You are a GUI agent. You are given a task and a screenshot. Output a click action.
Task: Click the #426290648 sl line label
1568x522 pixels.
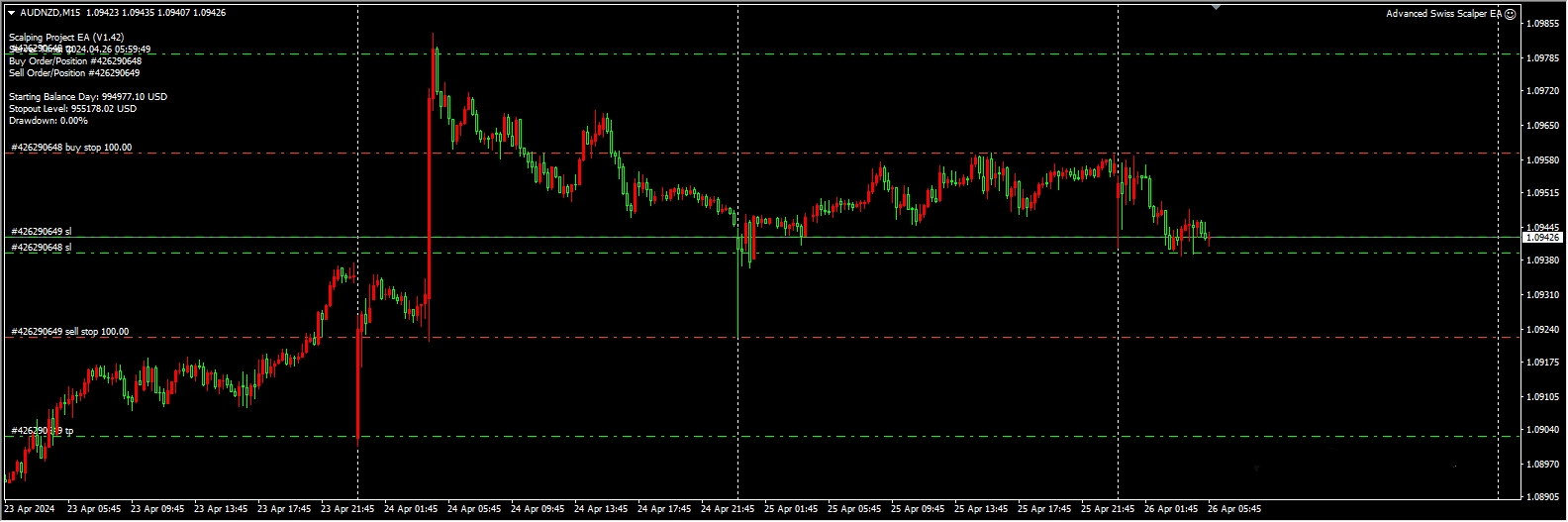[x=42, y=248]
